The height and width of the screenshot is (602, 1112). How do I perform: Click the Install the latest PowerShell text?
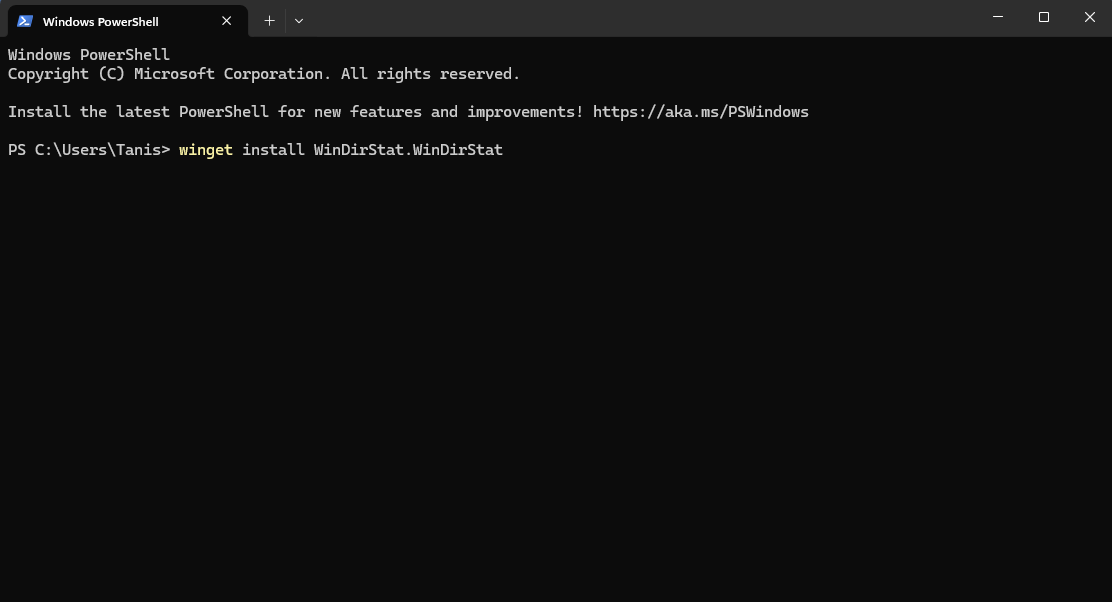[138, 112]
